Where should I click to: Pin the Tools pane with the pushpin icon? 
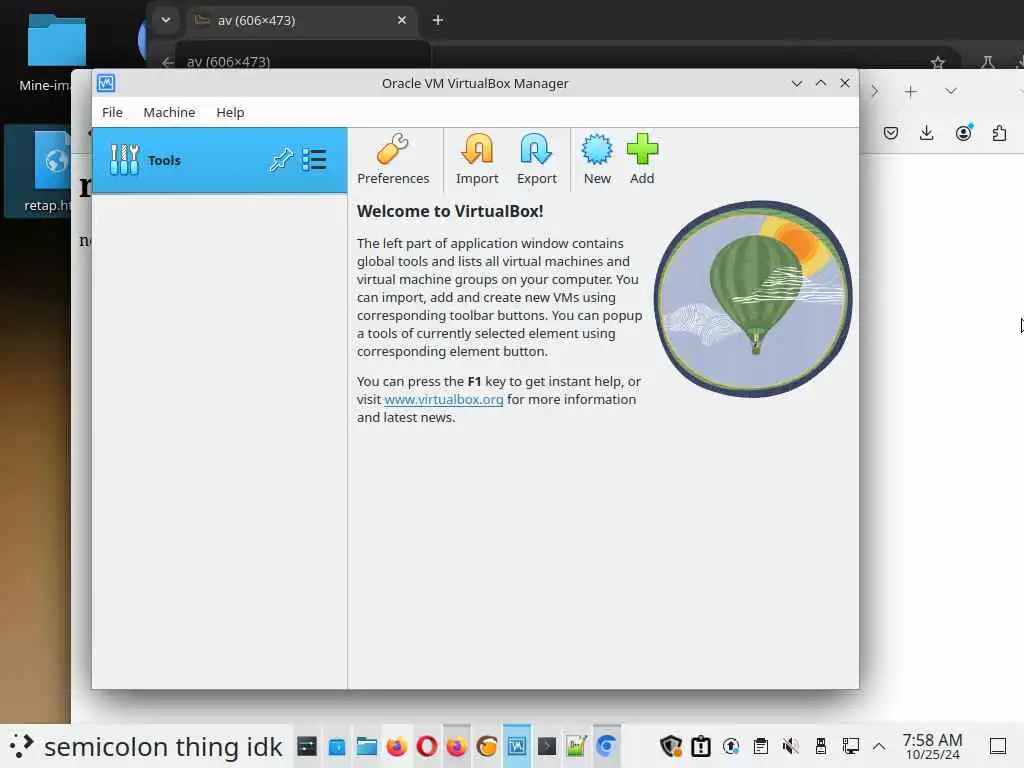[x=281, y=160]
